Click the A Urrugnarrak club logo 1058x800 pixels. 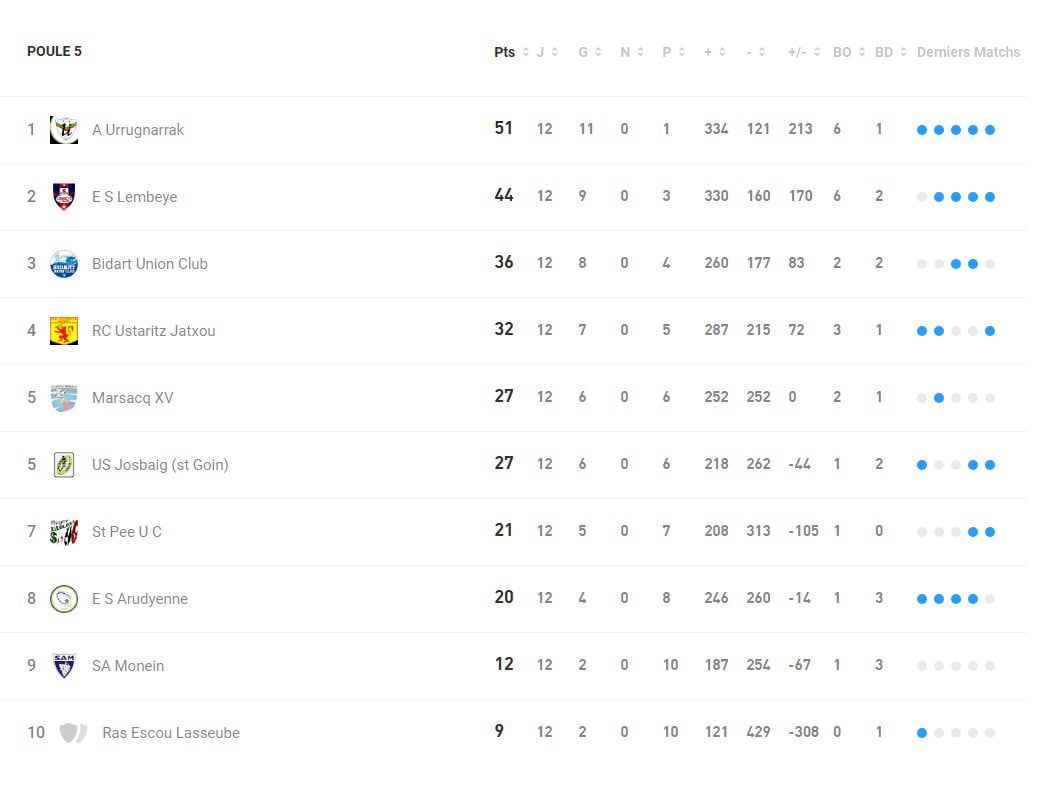(x=64, y=130)
